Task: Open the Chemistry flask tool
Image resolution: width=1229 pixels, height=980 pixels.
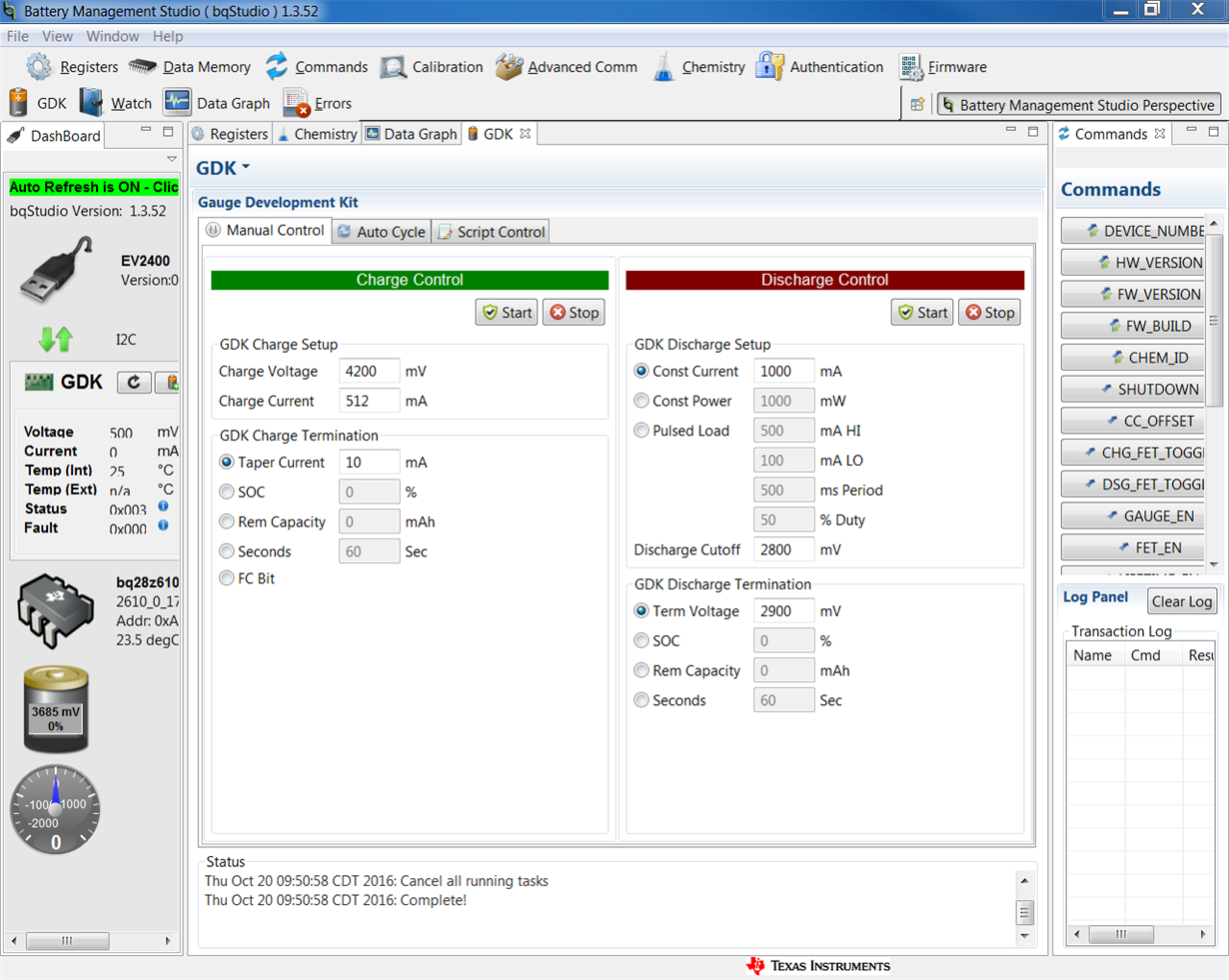Action: coord(663,67)
